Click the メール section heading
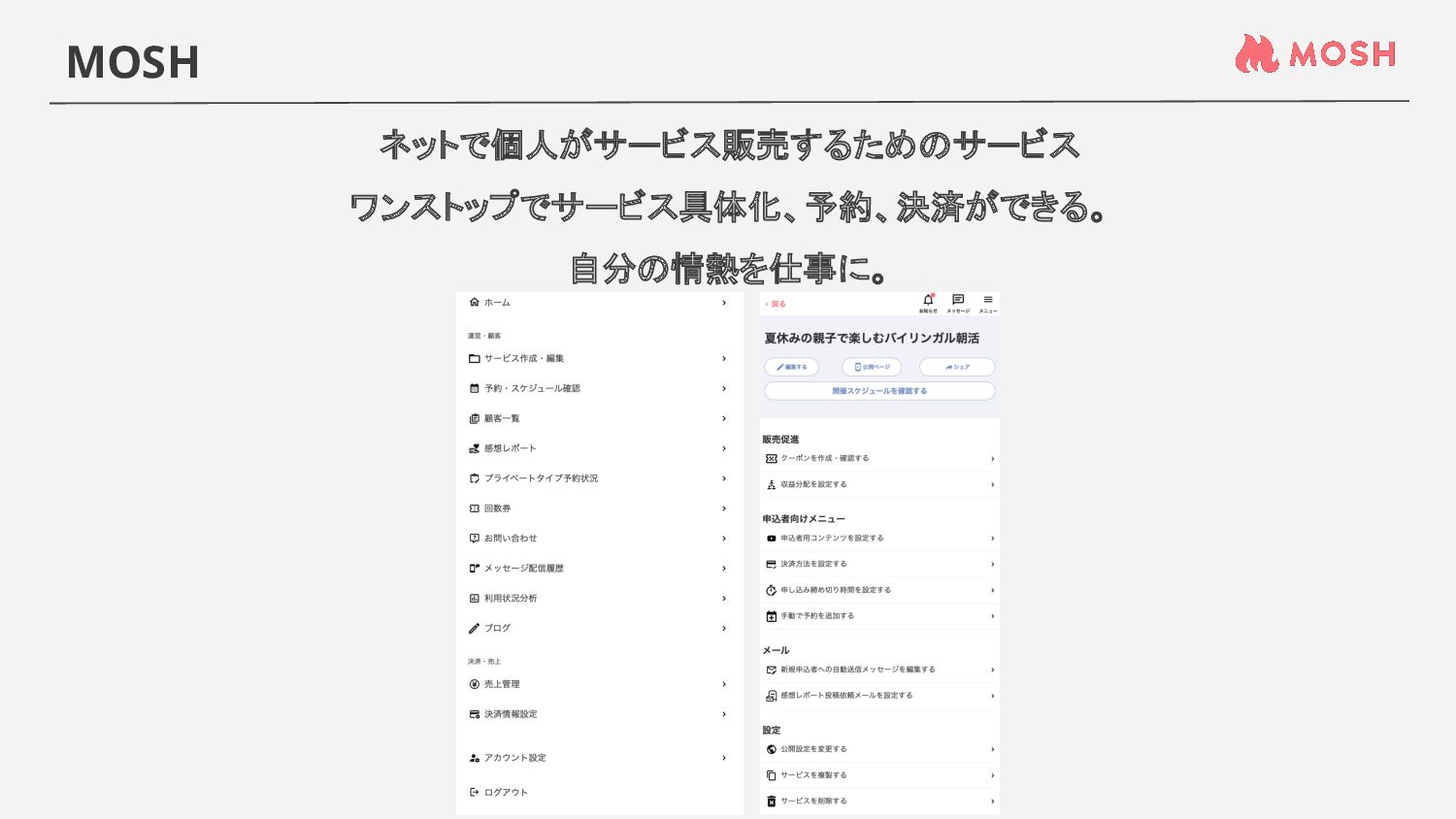 coord(776,650)
